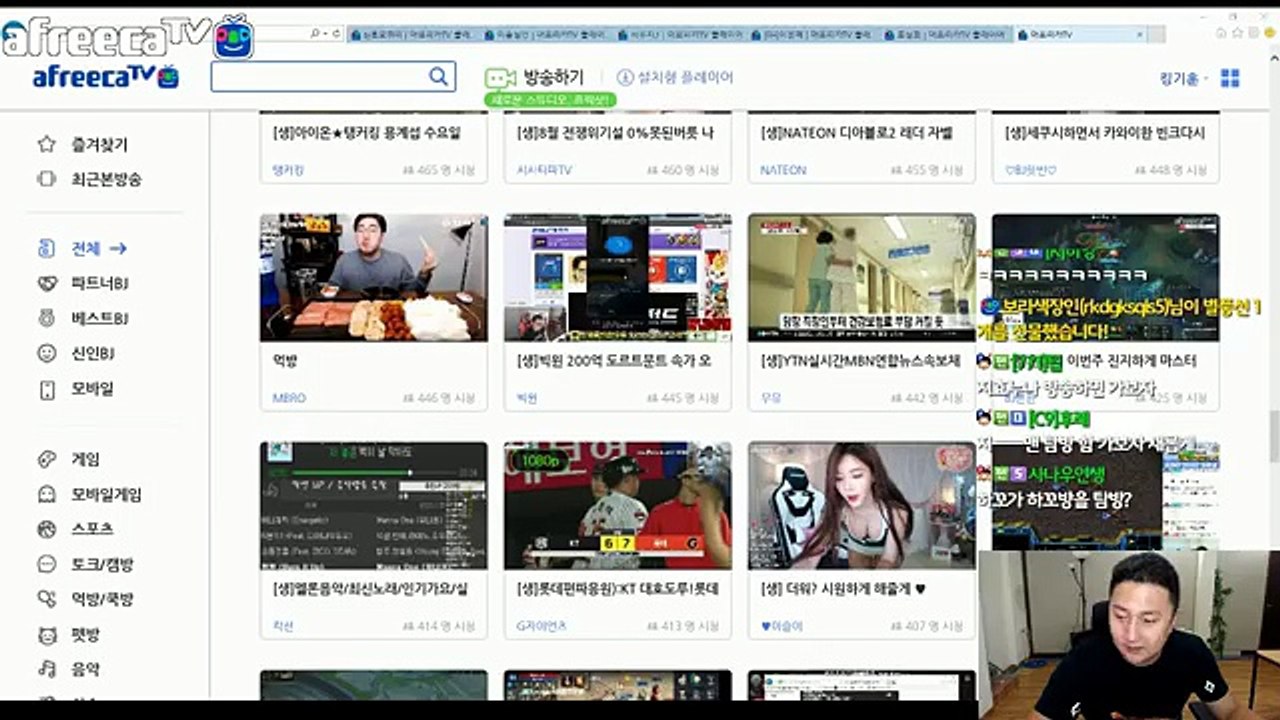This screenshot has height=720, width=1280.
Task: Open the 멜론음악 broadcast thumbnail
Action: 374,506
